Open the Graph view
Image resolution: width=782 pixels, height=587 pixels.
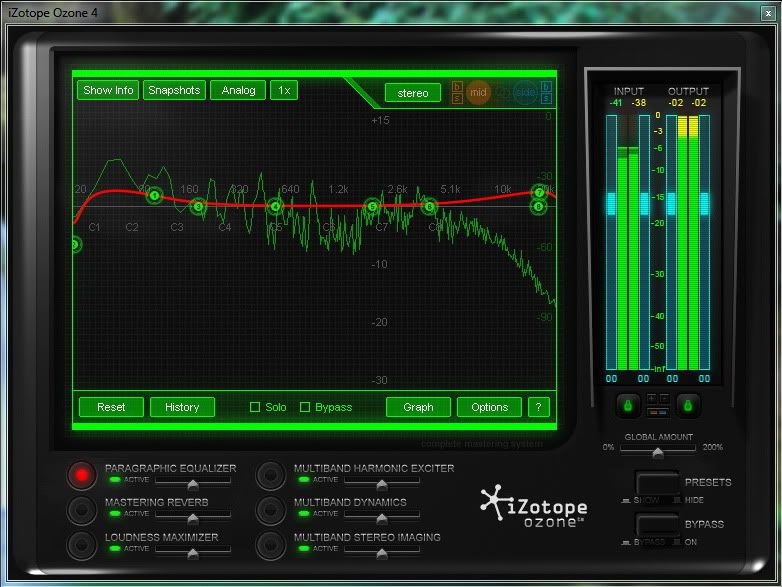[x=418, y=407]
